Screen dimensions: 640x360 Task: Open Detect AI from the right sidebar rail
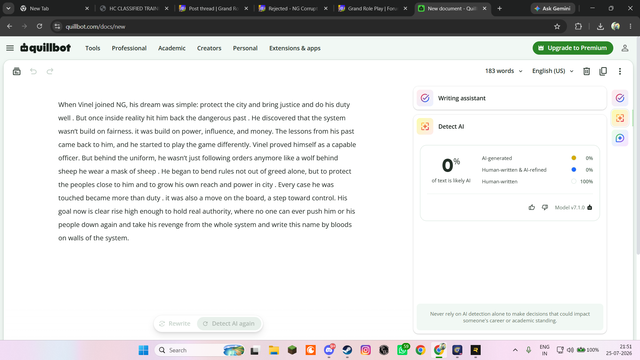620,118
